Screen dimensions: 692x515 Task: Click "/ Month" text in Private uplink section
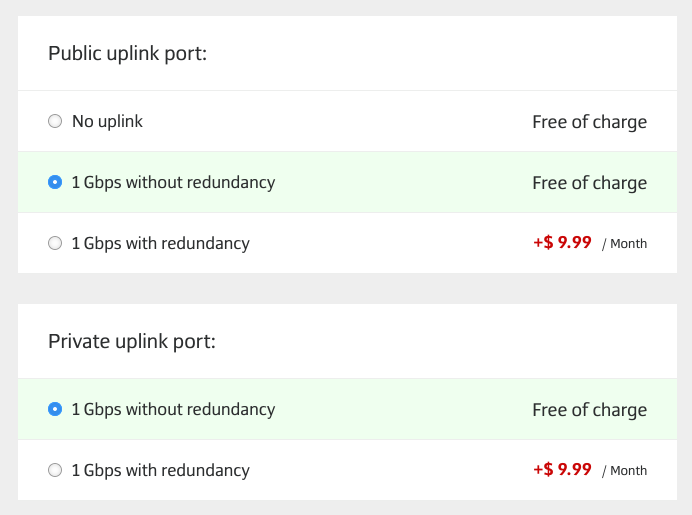coord(624,471)
